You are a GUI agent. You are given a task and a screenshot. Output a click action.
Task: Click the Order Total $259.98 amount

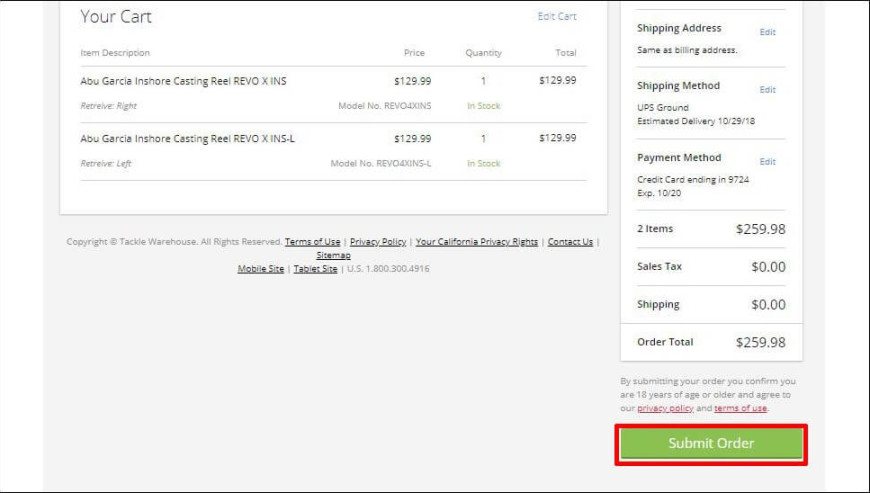point(760,343)
